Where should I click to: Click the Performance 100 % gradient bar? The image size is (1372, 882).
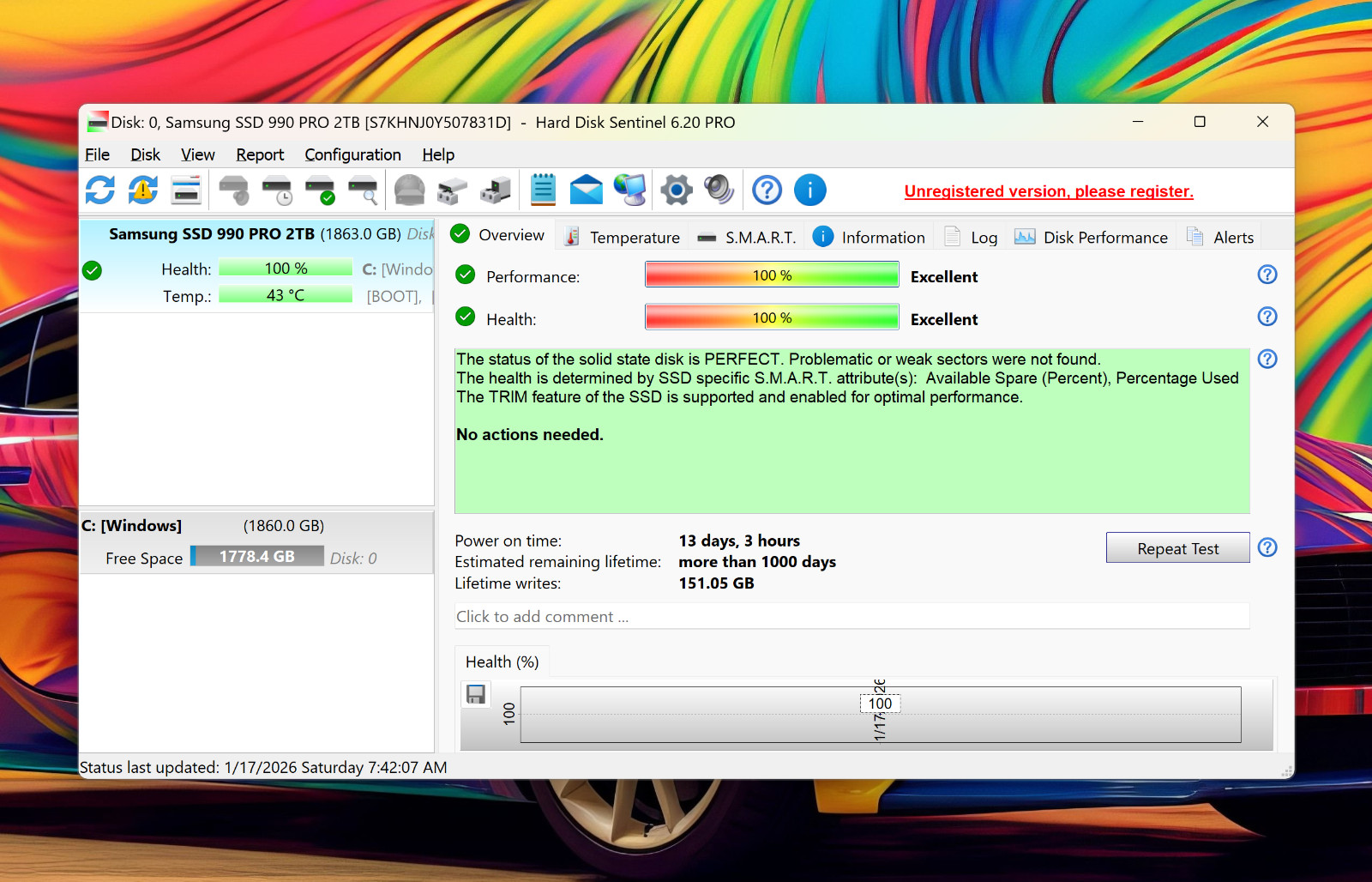(772, 275)
